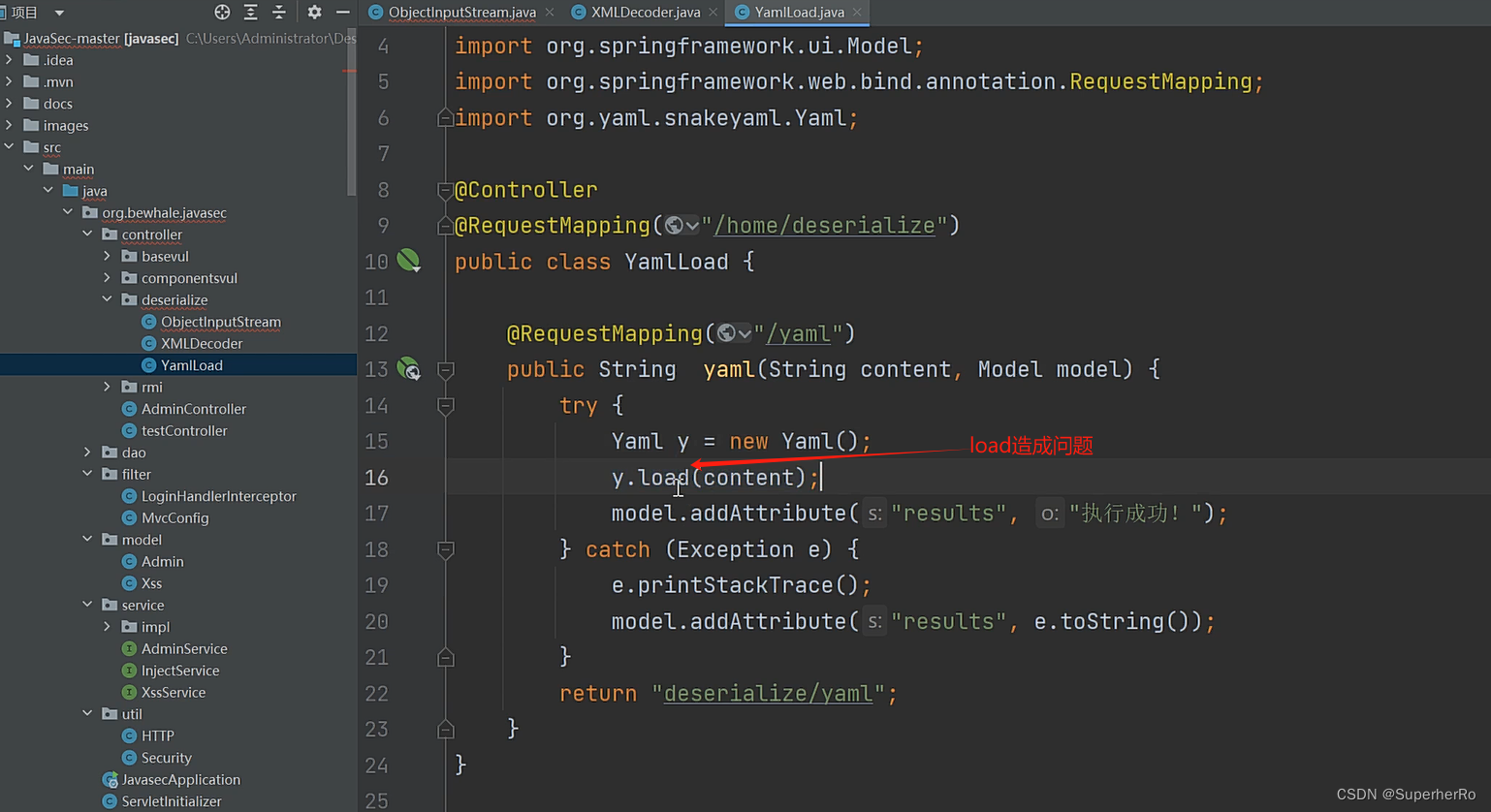Open ServletInitializer class
This screenshot has height=812, width=1491.
coord(172,801)
